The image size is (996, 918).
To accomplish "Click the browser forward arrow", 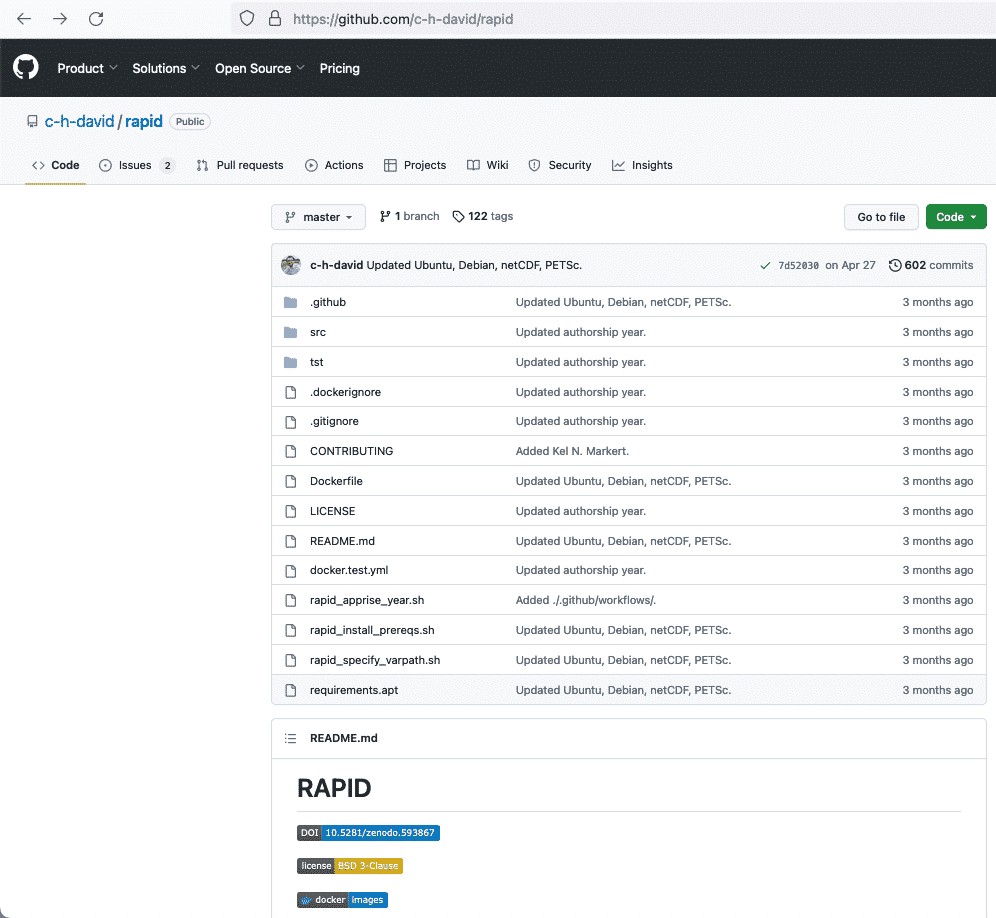I will (60, 19).
